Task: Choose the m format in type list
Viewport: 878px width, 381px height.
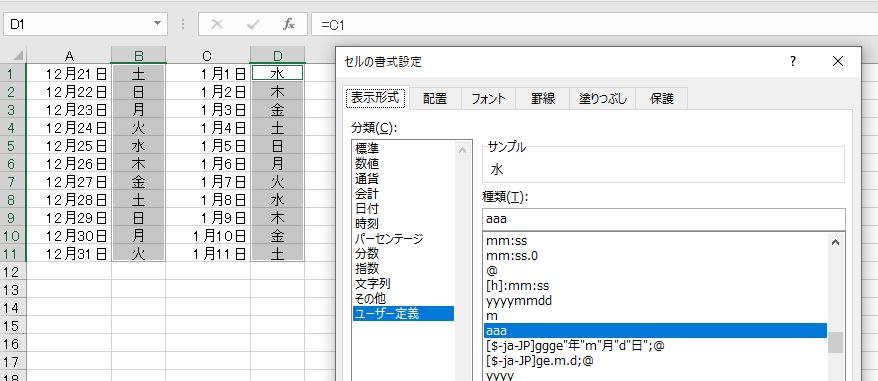Action: [x=656, y=316]
